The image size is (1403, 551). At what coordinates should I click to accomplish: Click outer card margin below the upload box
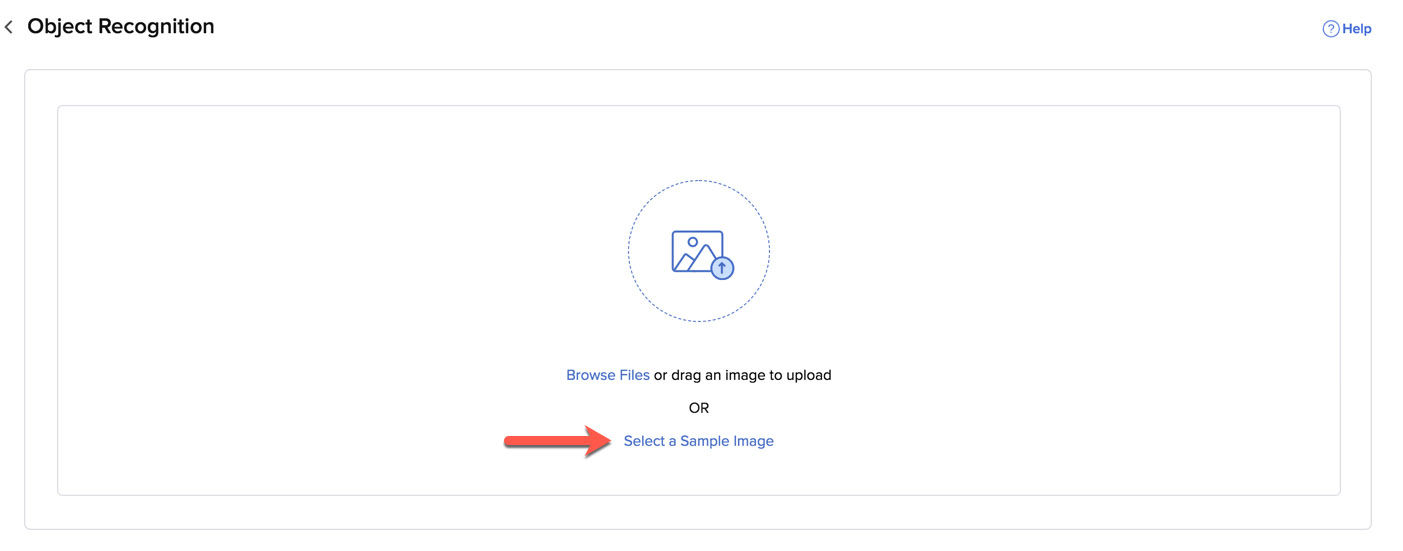coord(698,512)
